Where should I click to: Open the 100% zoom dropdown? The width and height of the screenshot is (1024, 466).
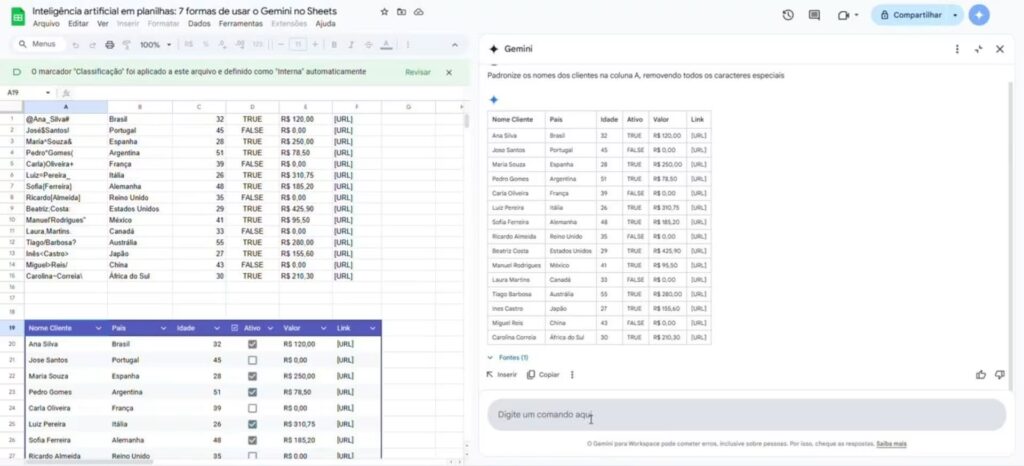click(155, 45)
